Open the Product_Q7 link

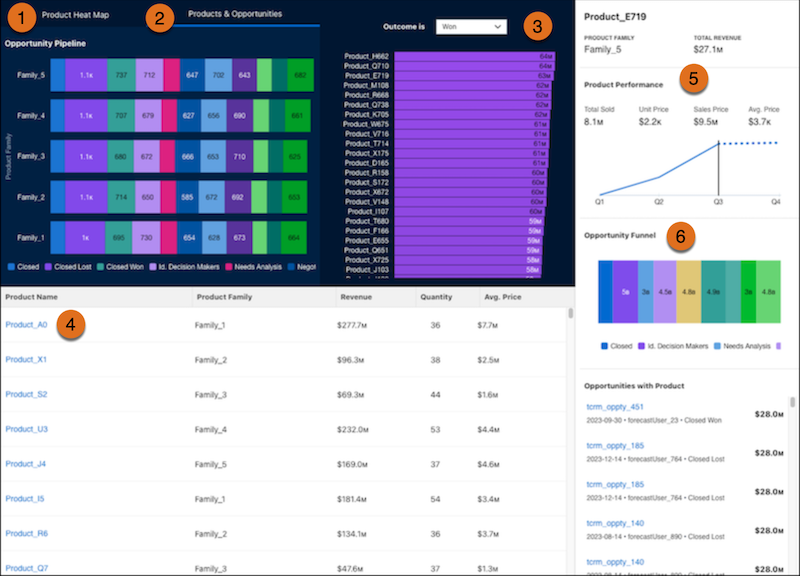[x=27, y=568]
